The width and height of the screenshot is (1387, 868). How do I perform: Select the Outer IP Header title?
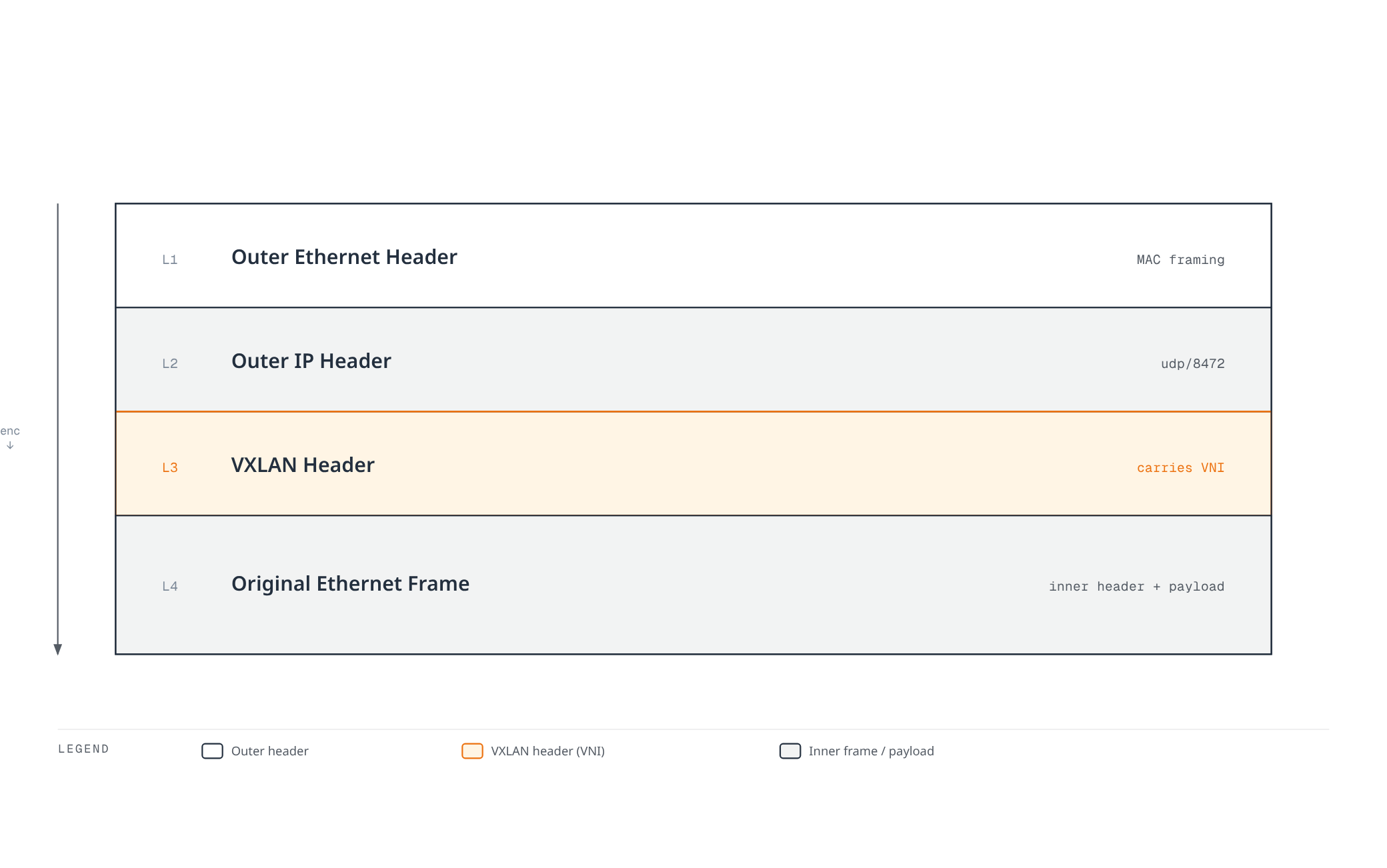311,361
